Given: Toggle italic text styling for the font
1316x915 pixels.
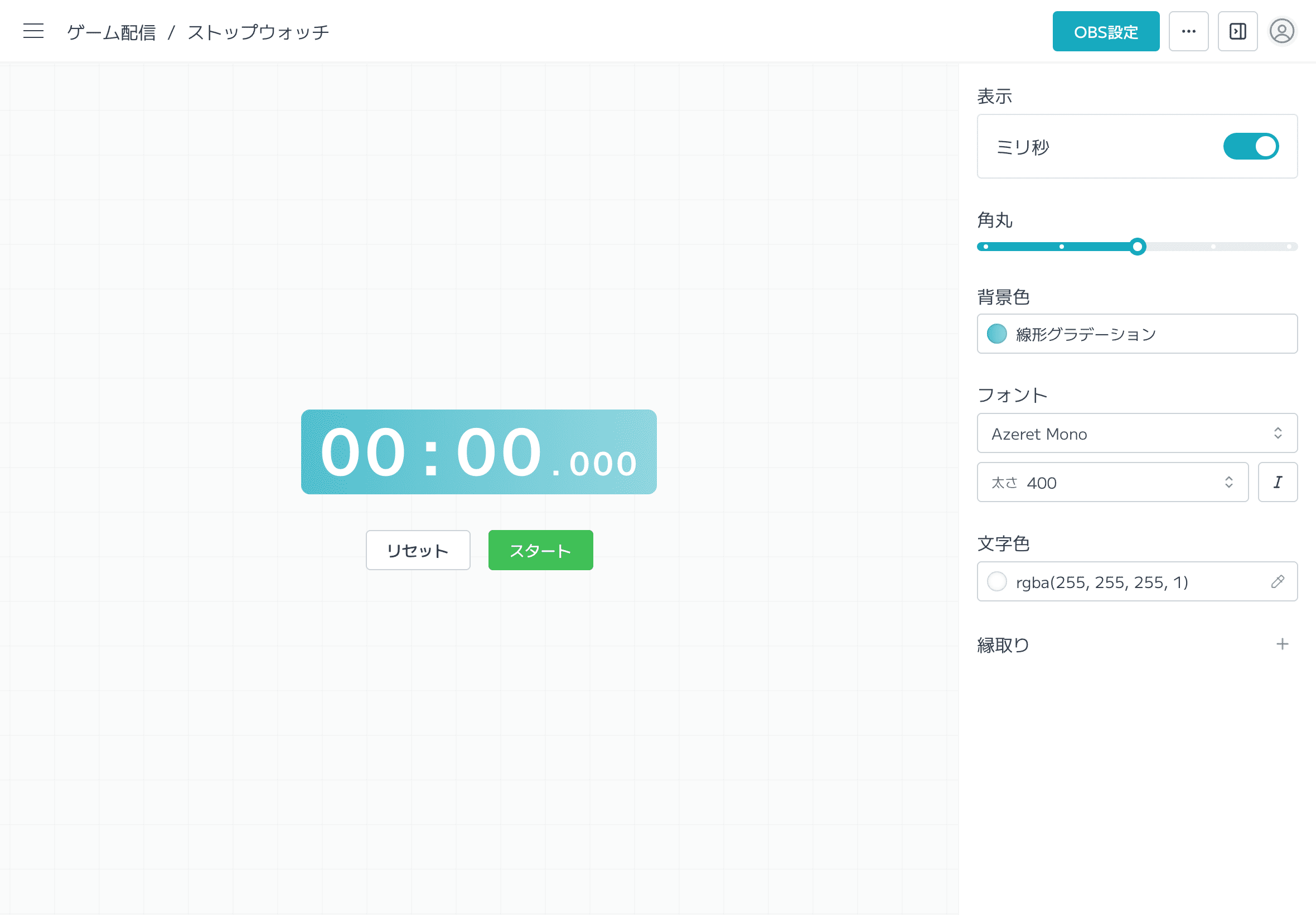Looking at the screenshot, I should pyautogui.click(x=1278, y=482).
